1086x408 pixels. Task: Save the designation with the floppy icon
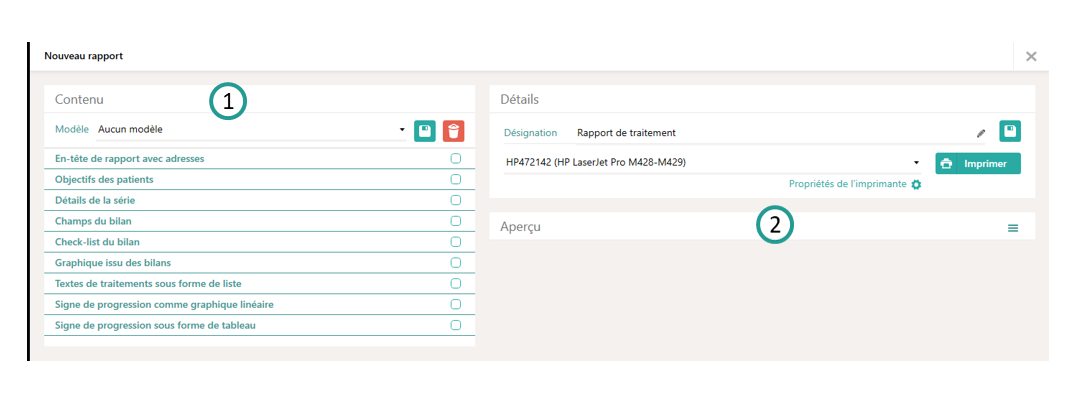pos(1010,131)
